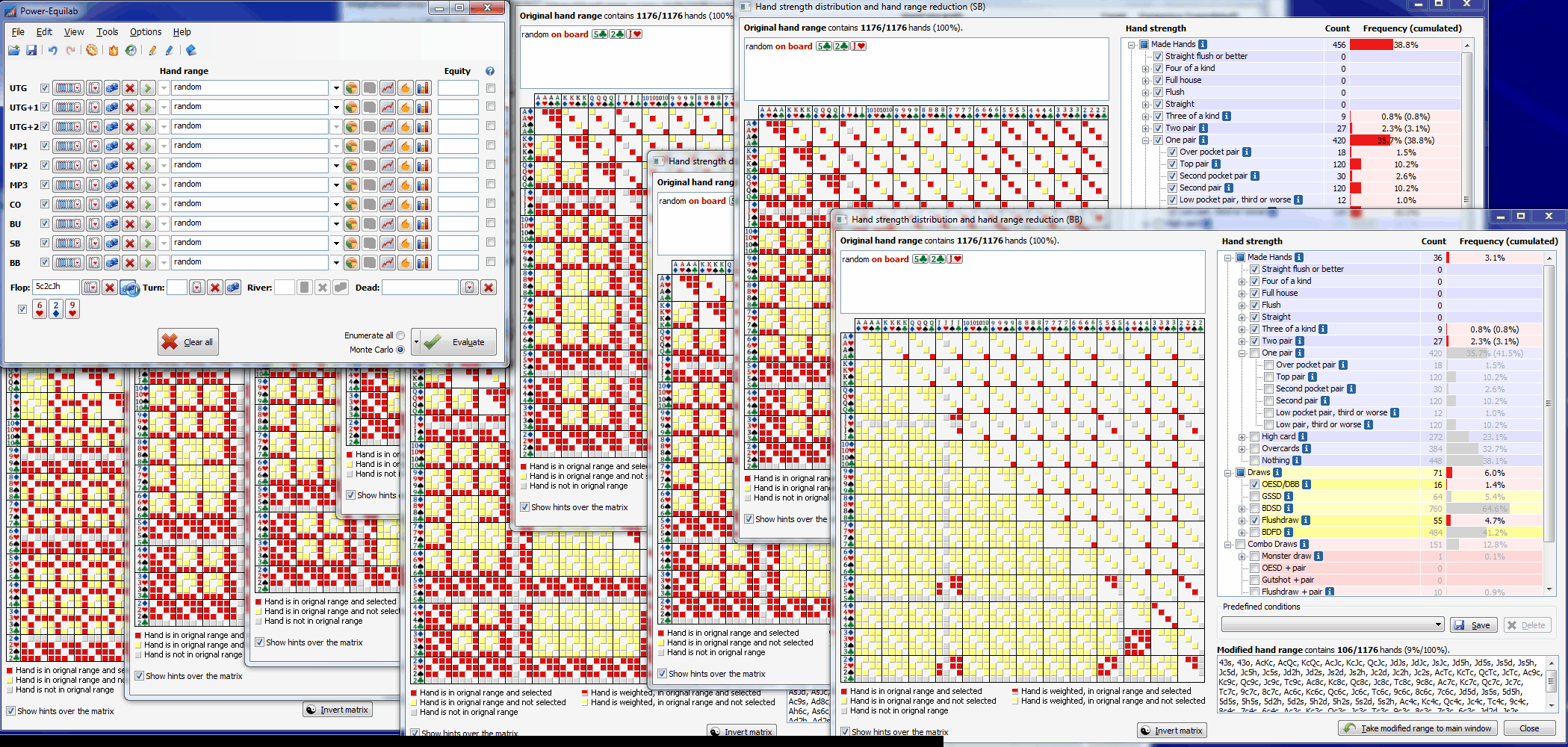This screenshot has height=747, width=1568.
Task: Click the Evaluate button
Action: pyautogui.click(x=458, y=342)
